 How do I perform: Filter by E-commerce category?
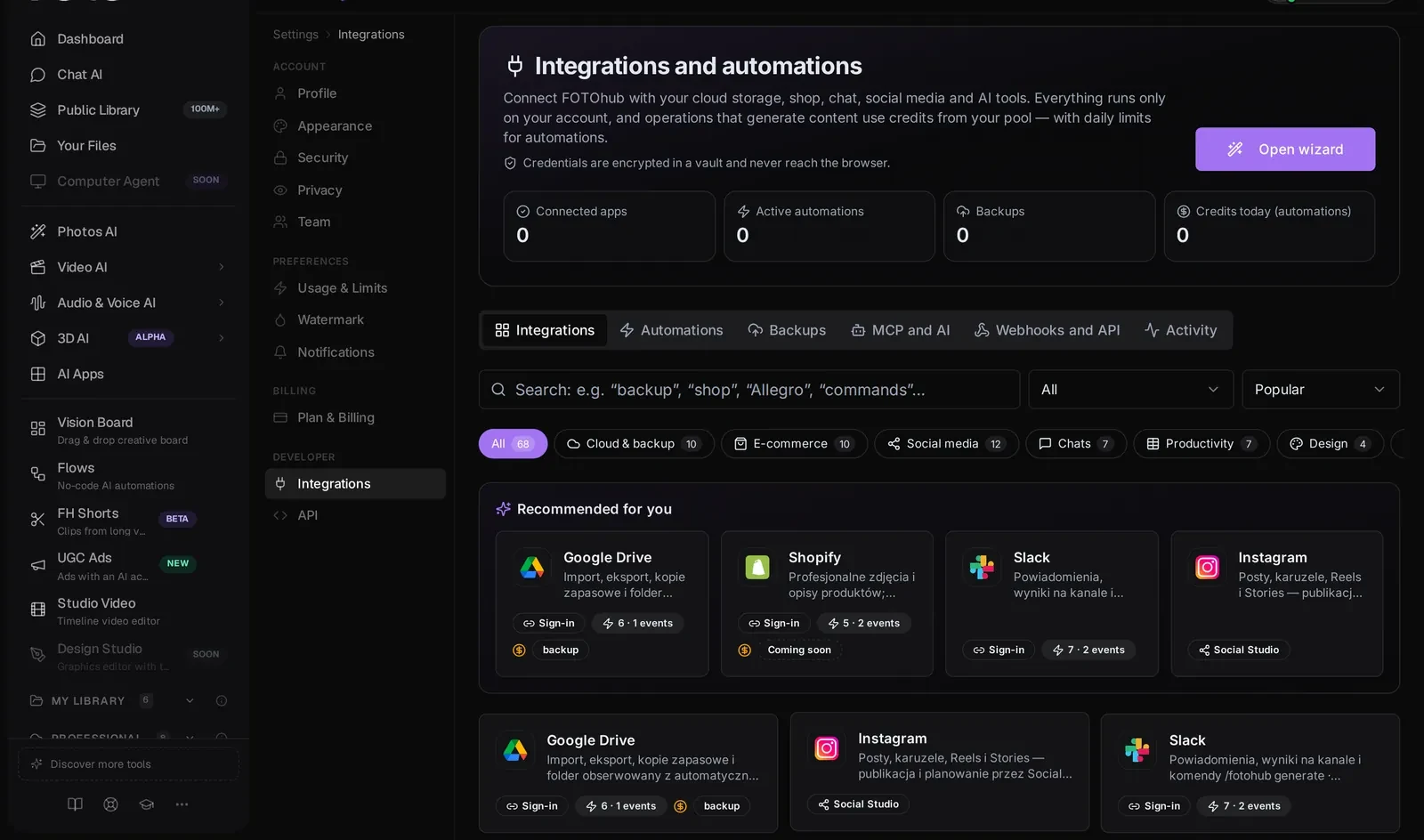(x=794, y=444)
